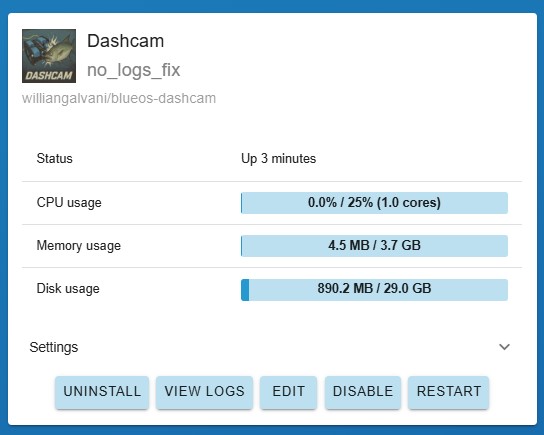Click the williangalvani/blueos-dashcam image name

(119, 99)
